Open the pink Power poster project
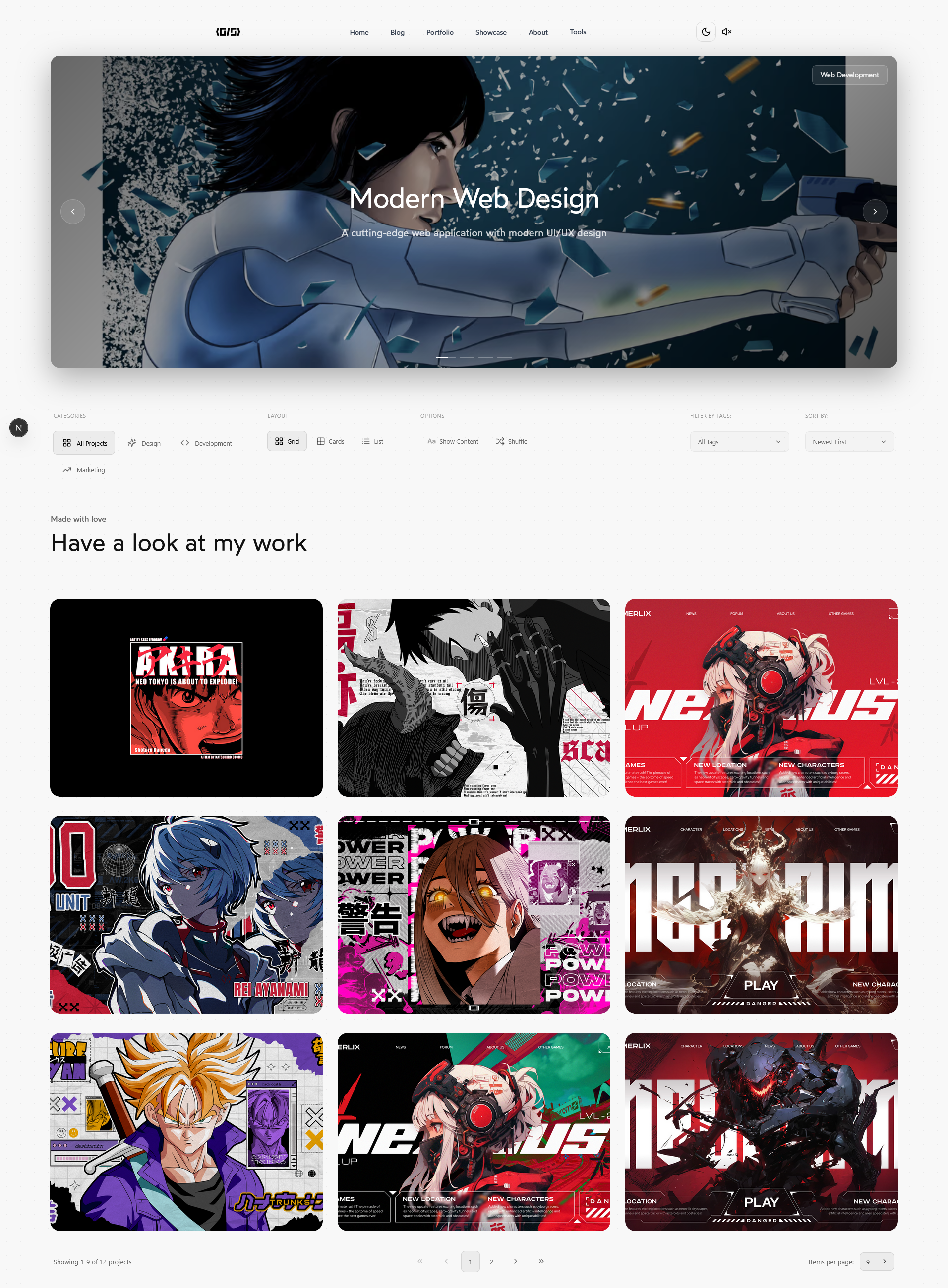 pyautogui.click(x=474, y=914)
